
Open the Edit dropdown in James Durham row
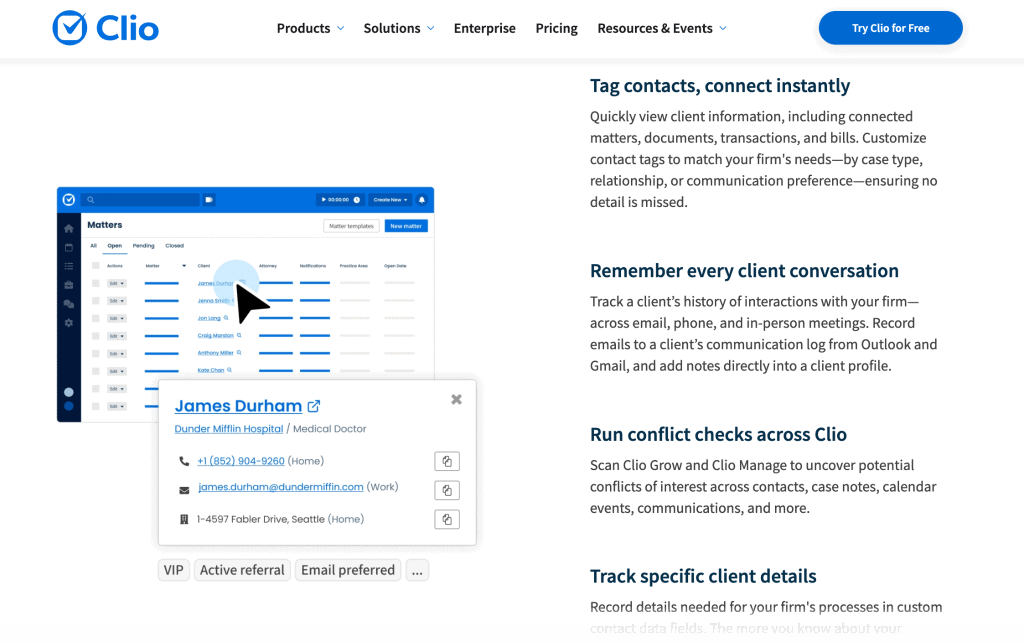click(116, 283)
